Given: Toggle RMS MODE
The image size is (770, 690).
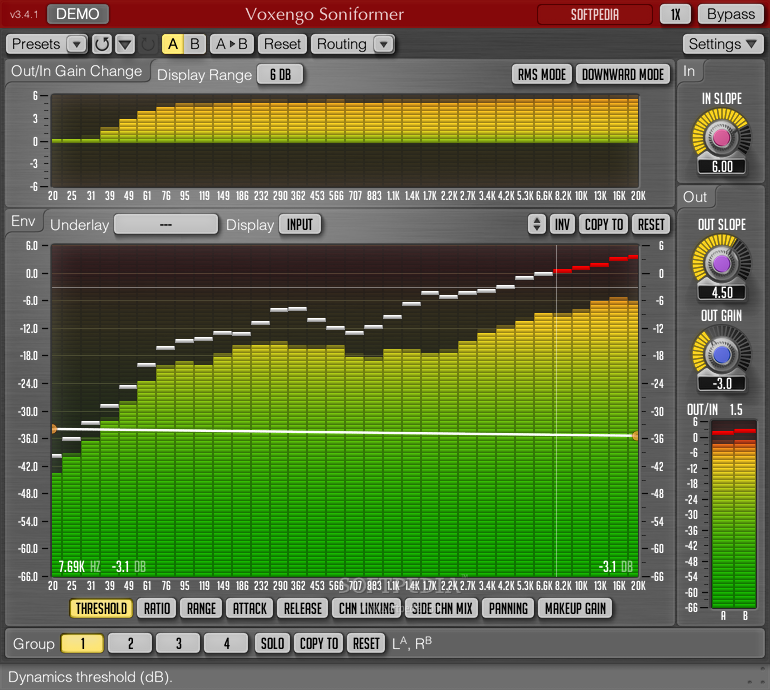Looking at the screenshot, I should [x=542, y=75].
